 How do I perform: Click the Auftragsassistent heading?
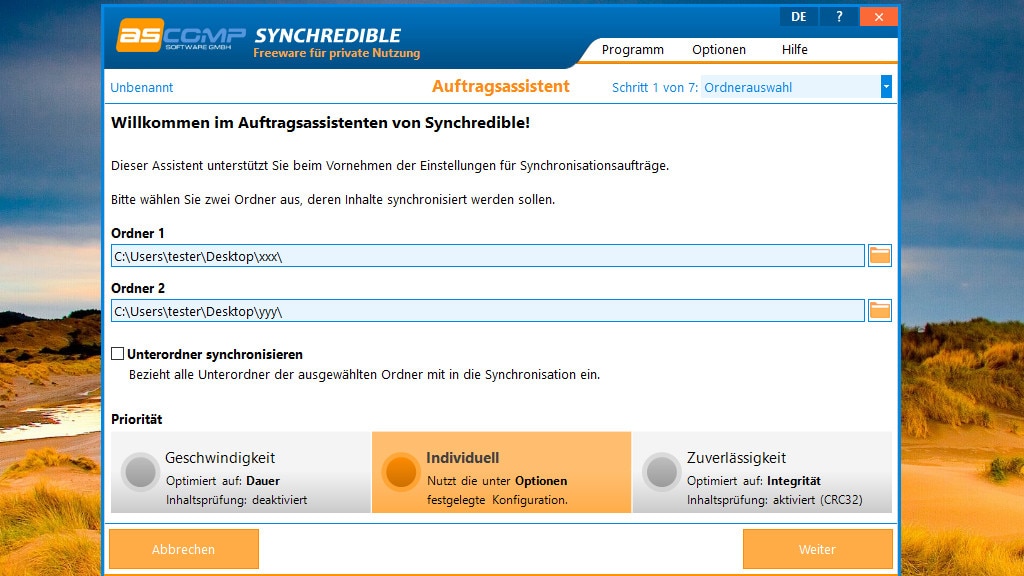501,86
